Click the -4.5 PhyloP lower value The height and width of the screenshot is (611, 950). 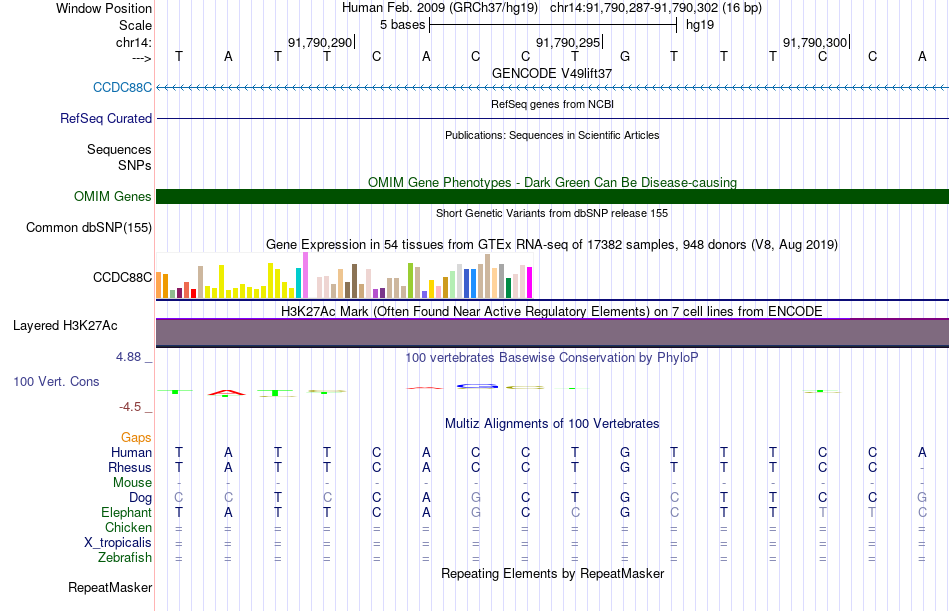(x=130, y=407)
